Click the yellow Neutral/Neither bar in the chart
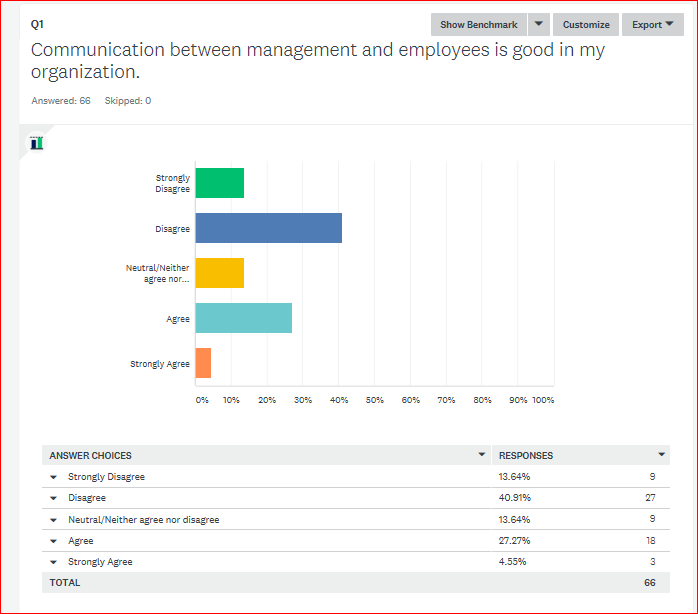 point(219,273)
